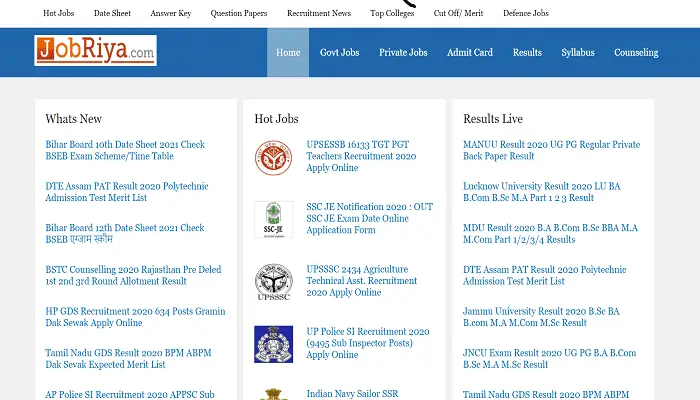Open the Answer Key top menu link
This screenshot has height=400, width=700.
coord(171,13)
